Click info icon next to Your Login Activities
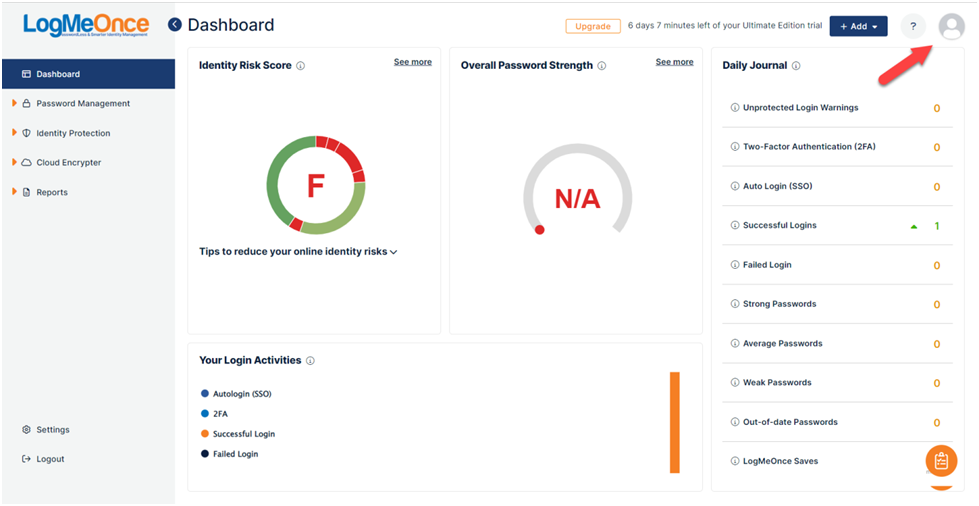The width and height of the screenshot is (979, 506). click(310, 360)
